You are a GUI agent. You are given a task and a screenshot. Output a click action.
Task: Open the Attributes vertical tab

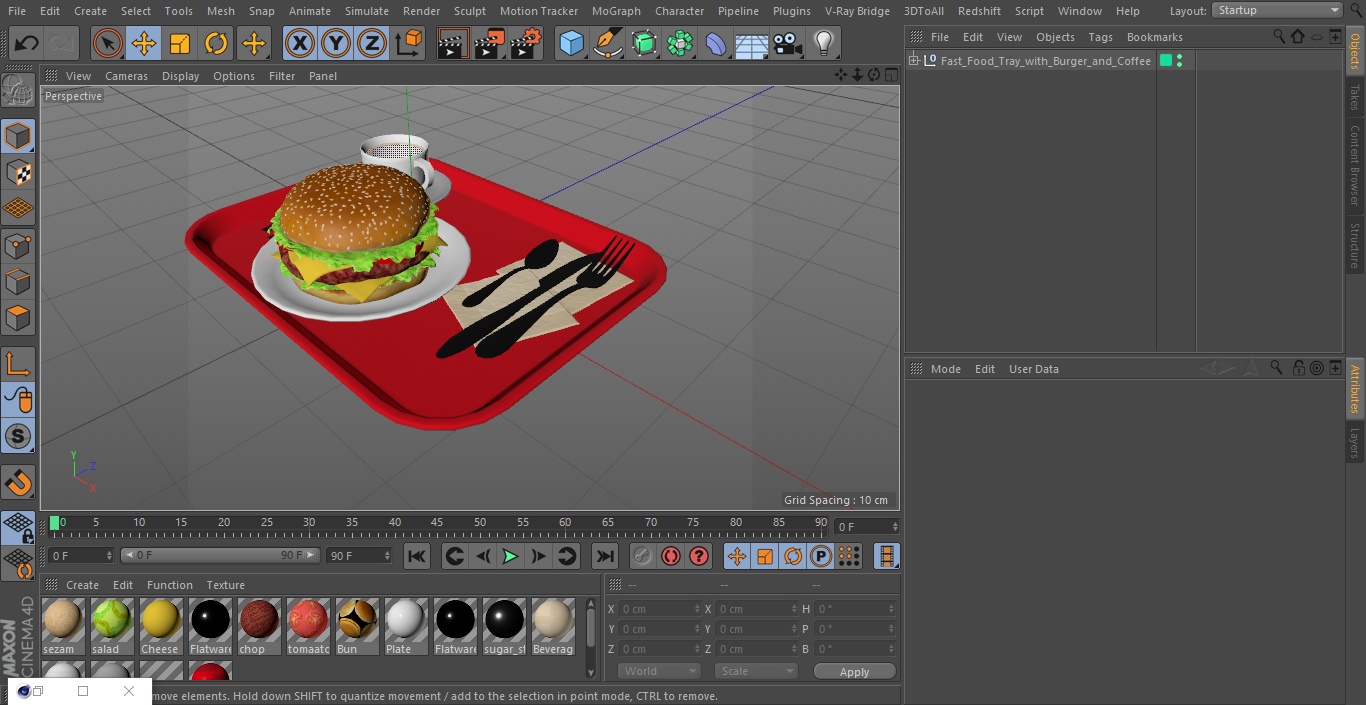[x=1355, y=389]
